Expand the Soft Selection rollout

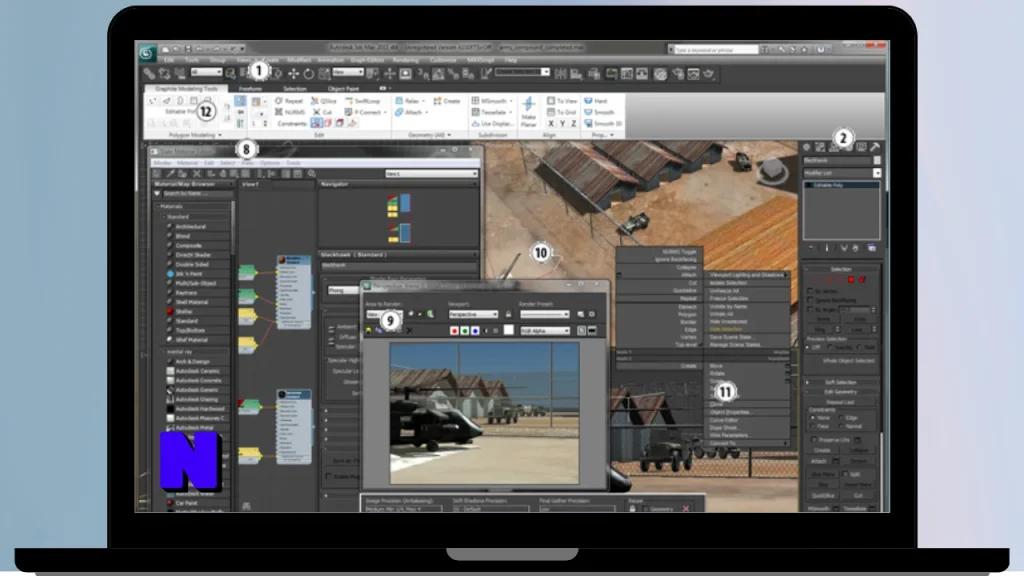(841, 383)
